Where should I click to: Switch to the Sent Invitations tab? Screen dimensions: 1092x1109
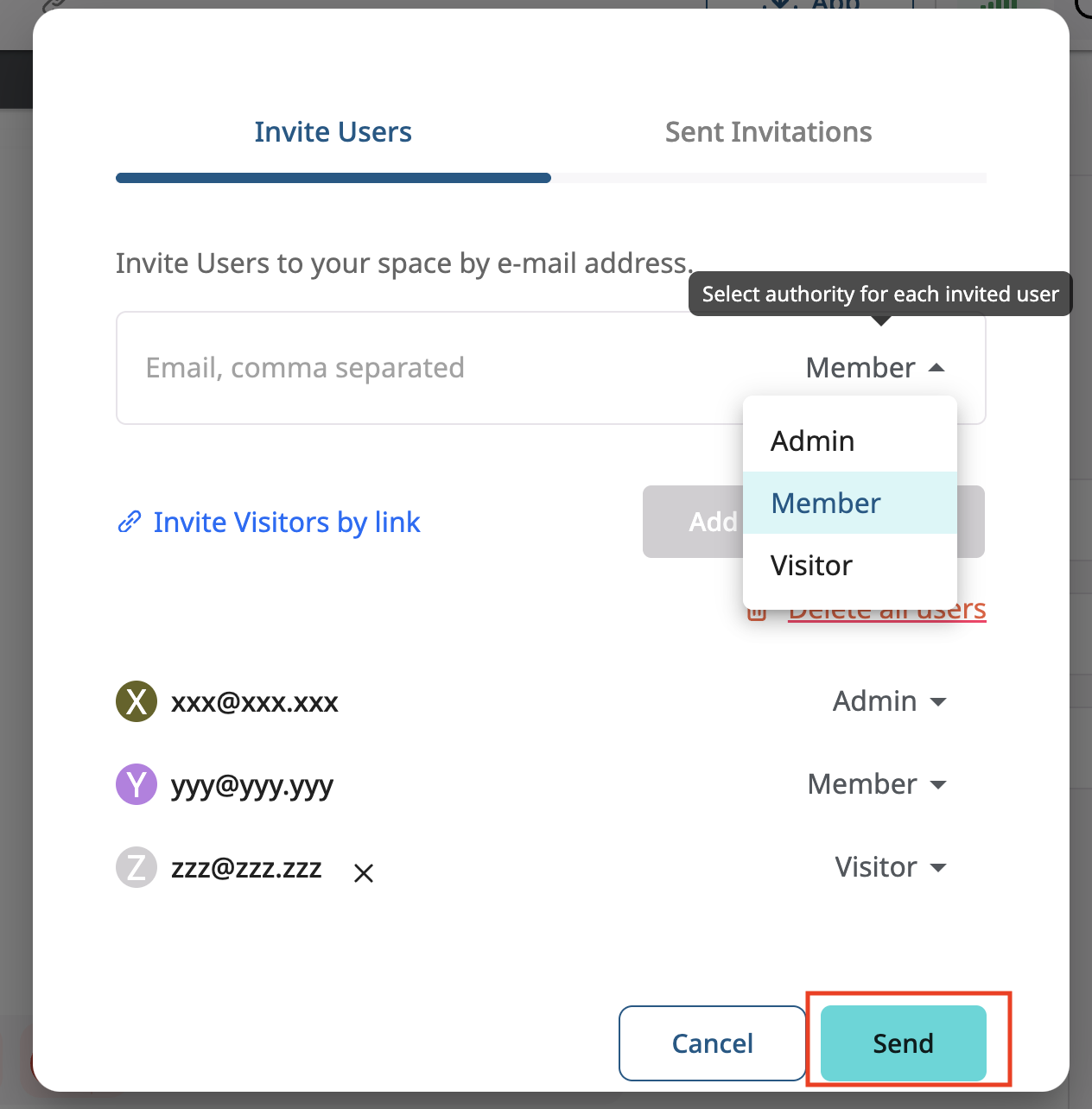tap(768, 131)
